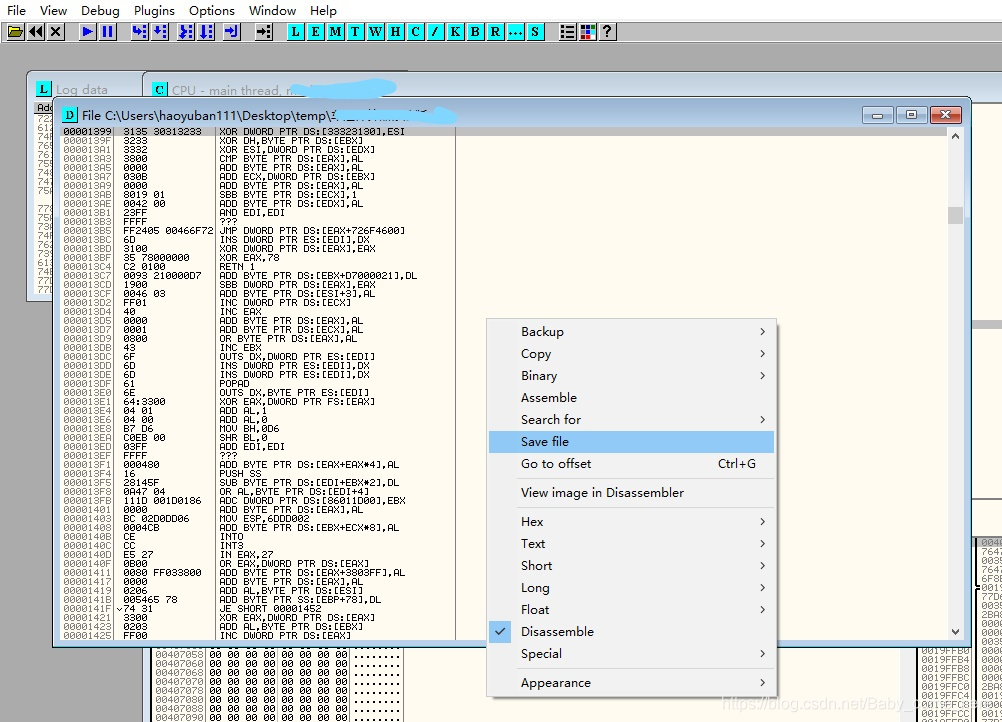Show the Memory map with the M button

335,31
